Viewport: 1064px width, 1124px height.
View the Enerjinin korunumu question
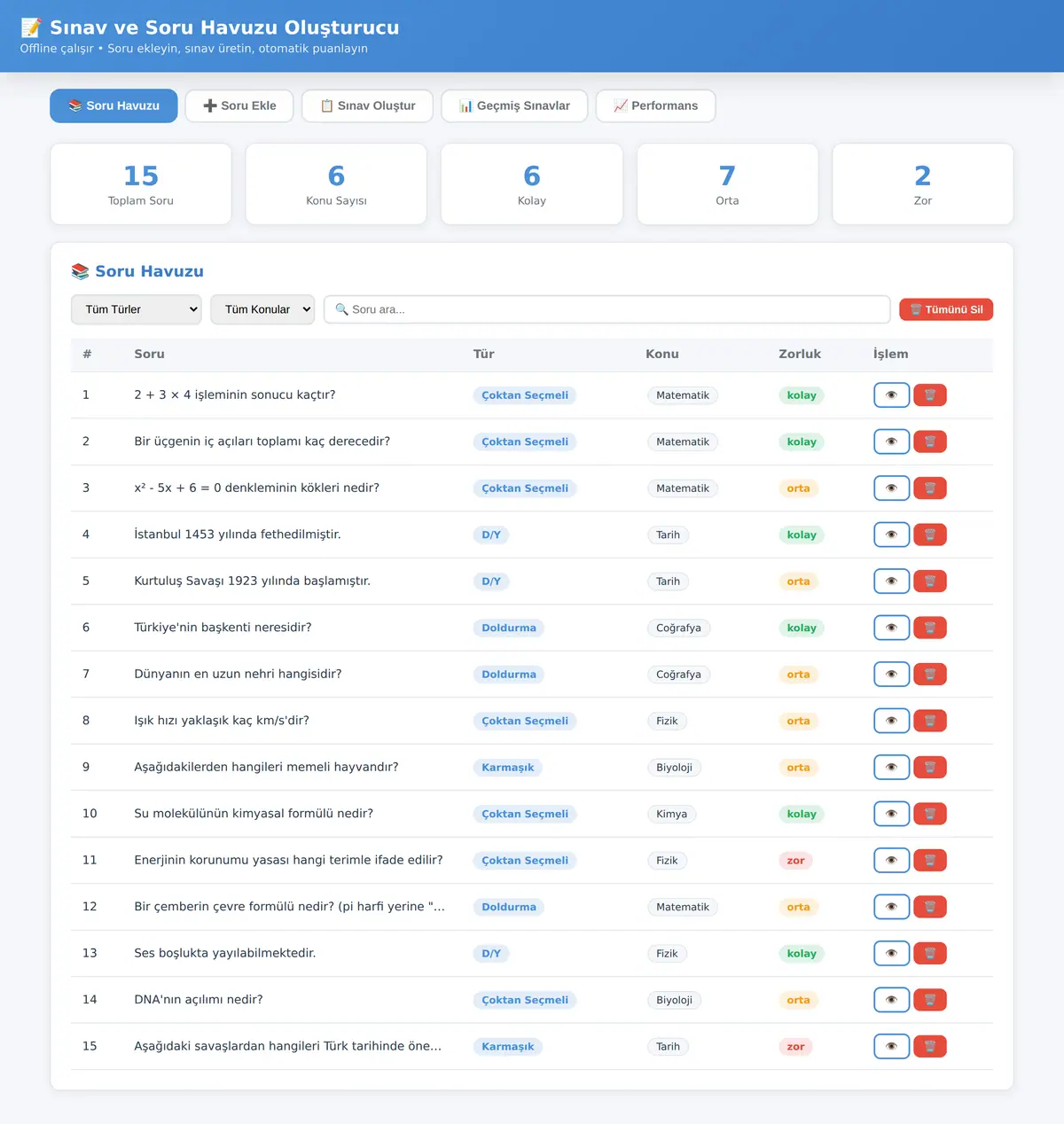[x=891, y=861]
